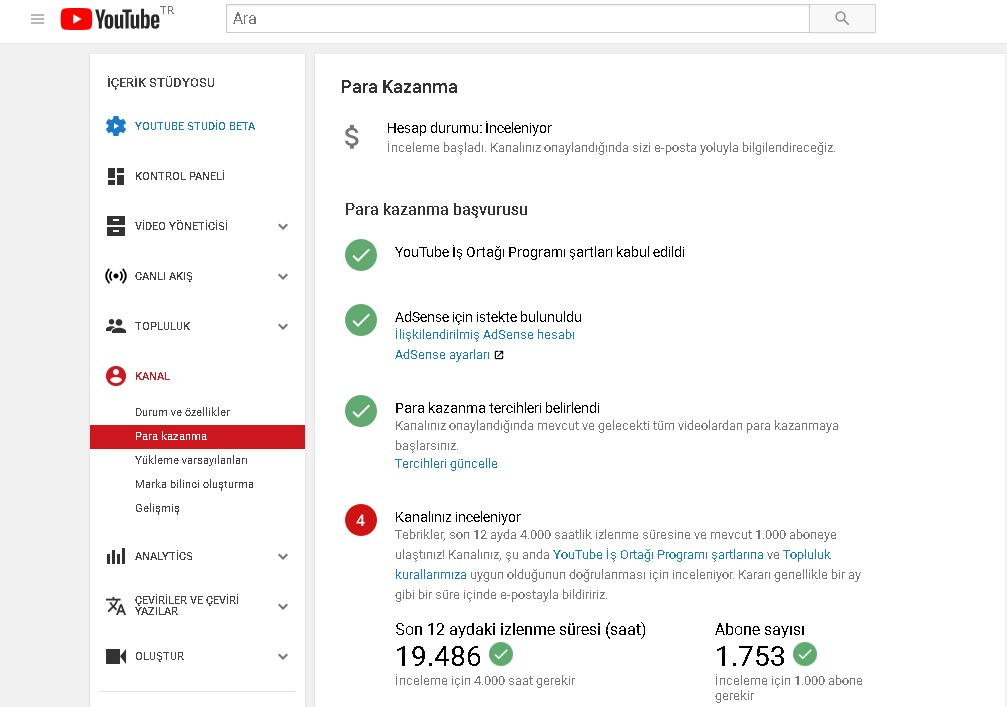1007x707 pixels.
Task: Click the Hesap durumu: İnceleniyor text
Action: click(469, 128)
